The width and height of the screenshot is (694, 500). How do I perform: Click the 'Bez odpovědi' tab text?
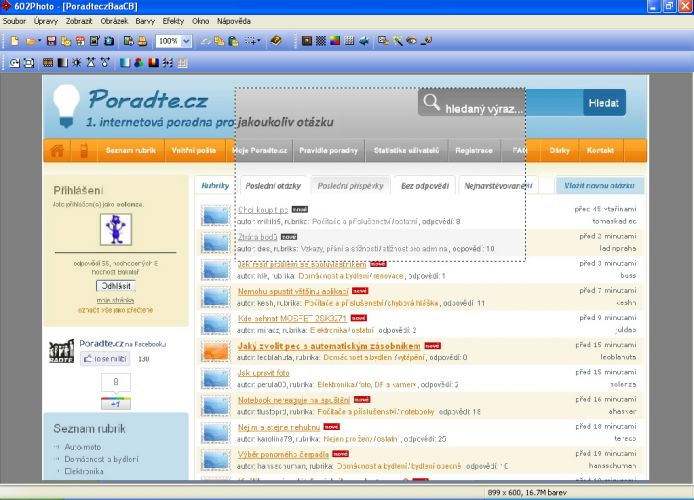point(425,186)
